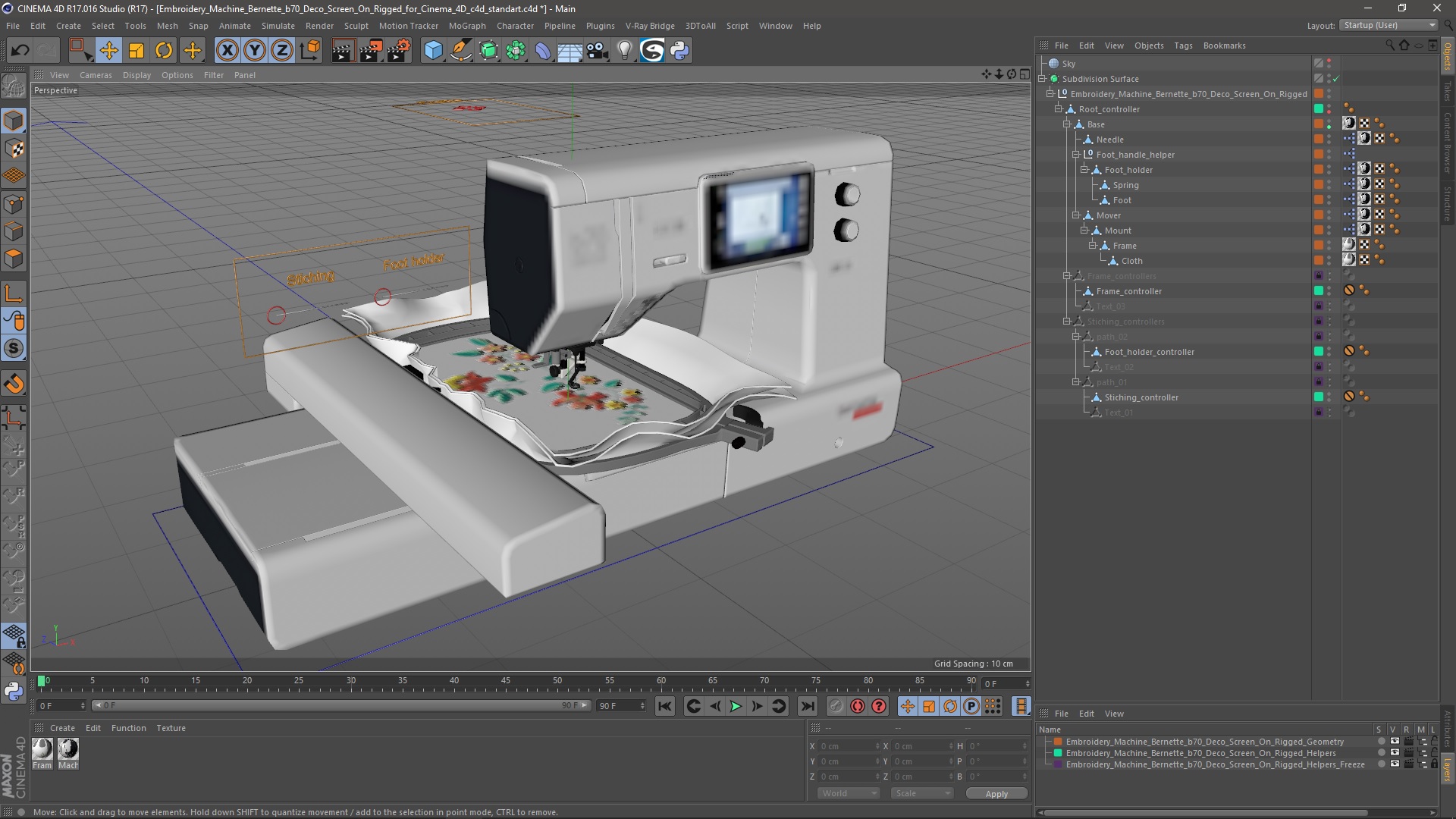
Task: Open Edit Render Settings icon
Action: click(x=398, y=51)
